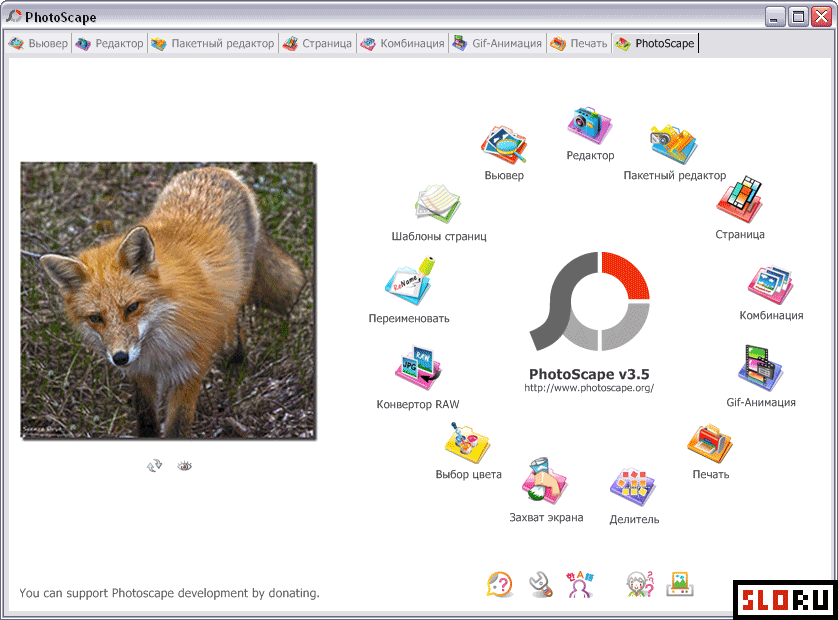
Task: Open the Gif-Анимация tab
Action: (497, 44)
